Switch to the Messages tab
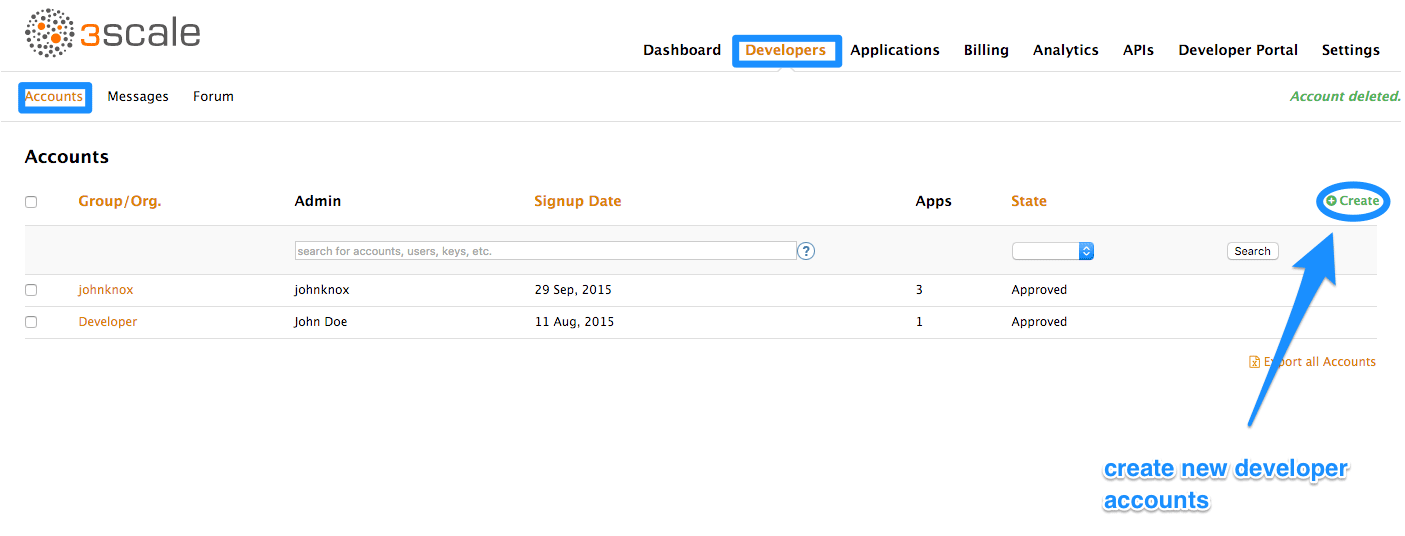Image resolution: width=1405 pixels, height=536 pixels. pos(138,97)
